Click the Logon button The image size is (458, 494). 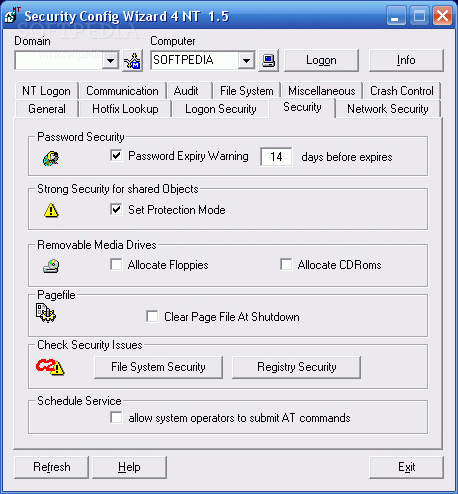pyautogui.click(x=321, y=60)
